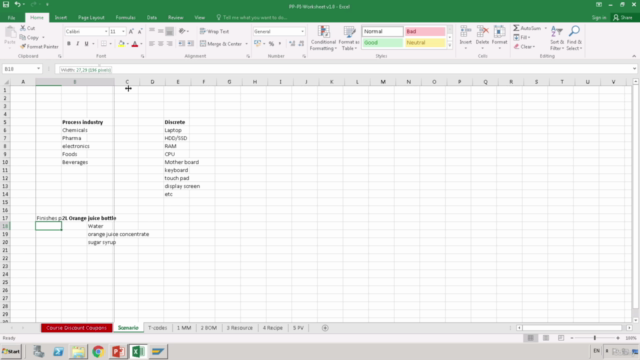Apply the Good cell style
Image resolution: width=640 pixels, height=360 pixels.
382,43
